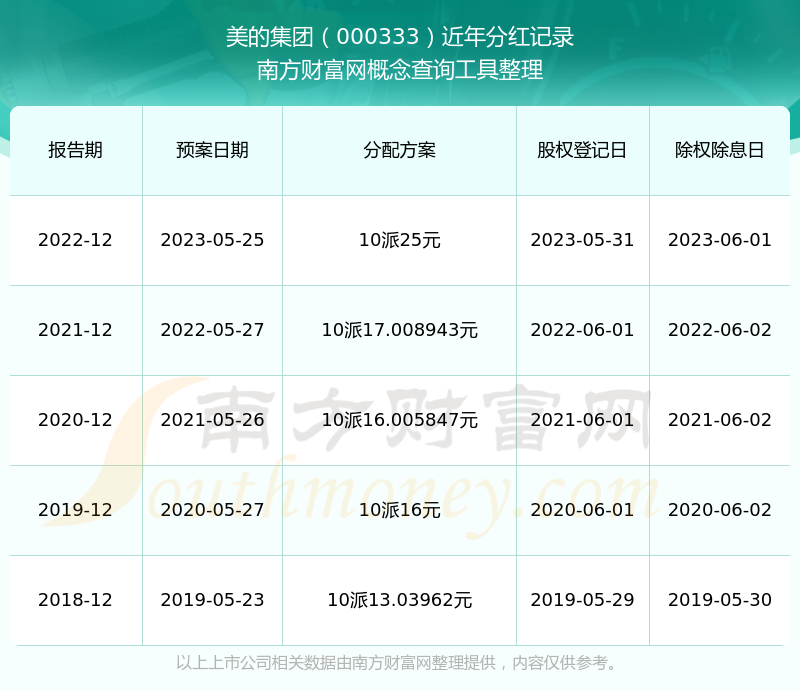Select report period cell 2022-12
The image size is (800, 690).
(x=76, y=240)
